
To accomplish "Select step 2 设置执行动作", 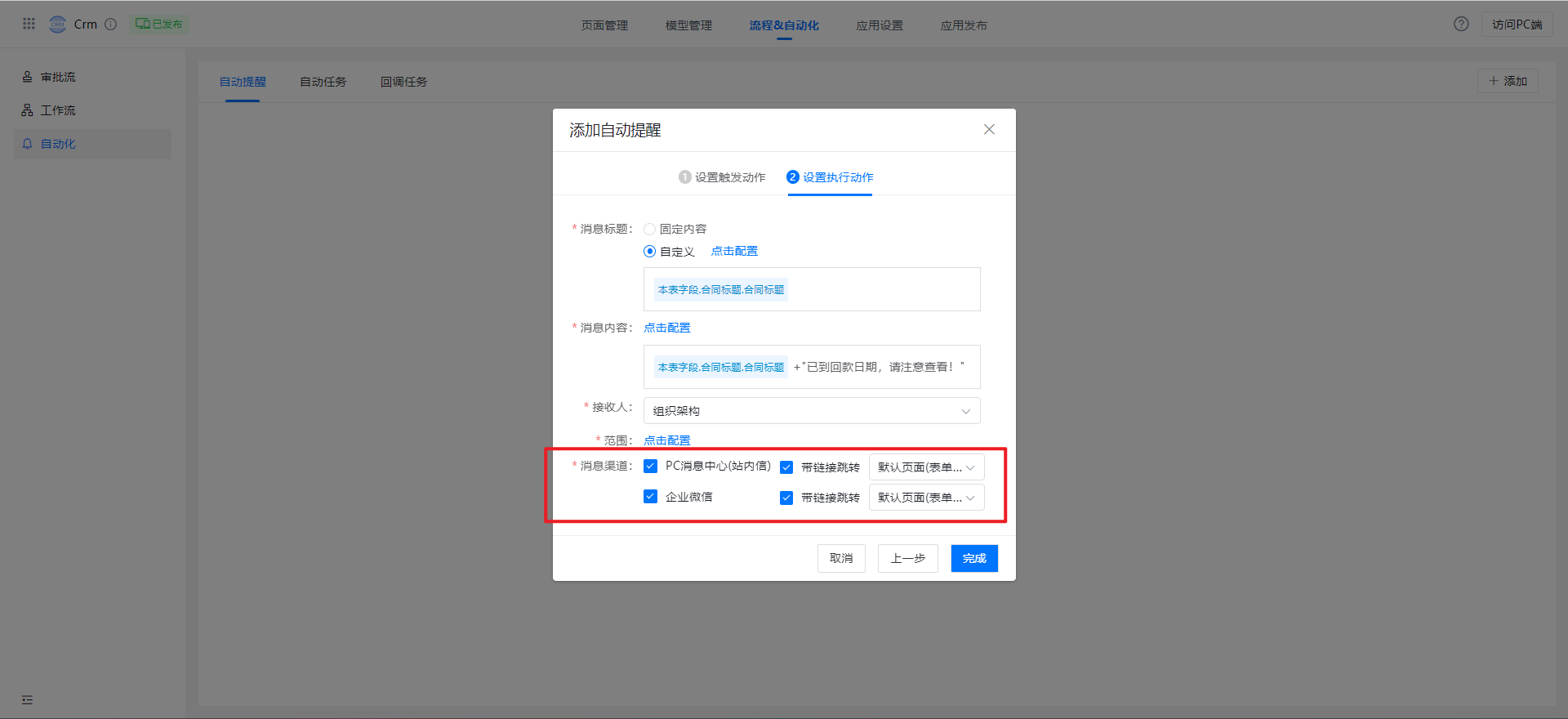I will 830,177.
